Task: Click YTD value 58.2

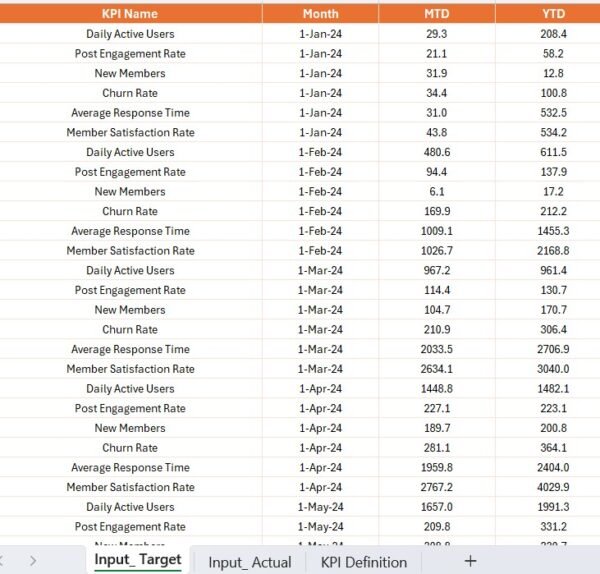Action: [x=553, y=54]
